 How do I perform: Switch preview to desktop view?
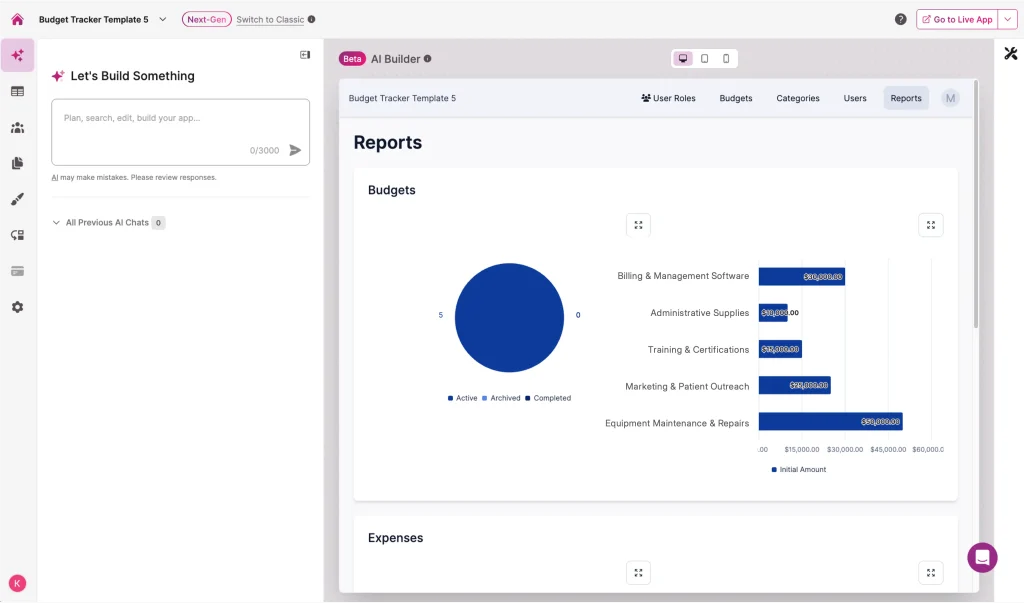click(x=683, y=59)
